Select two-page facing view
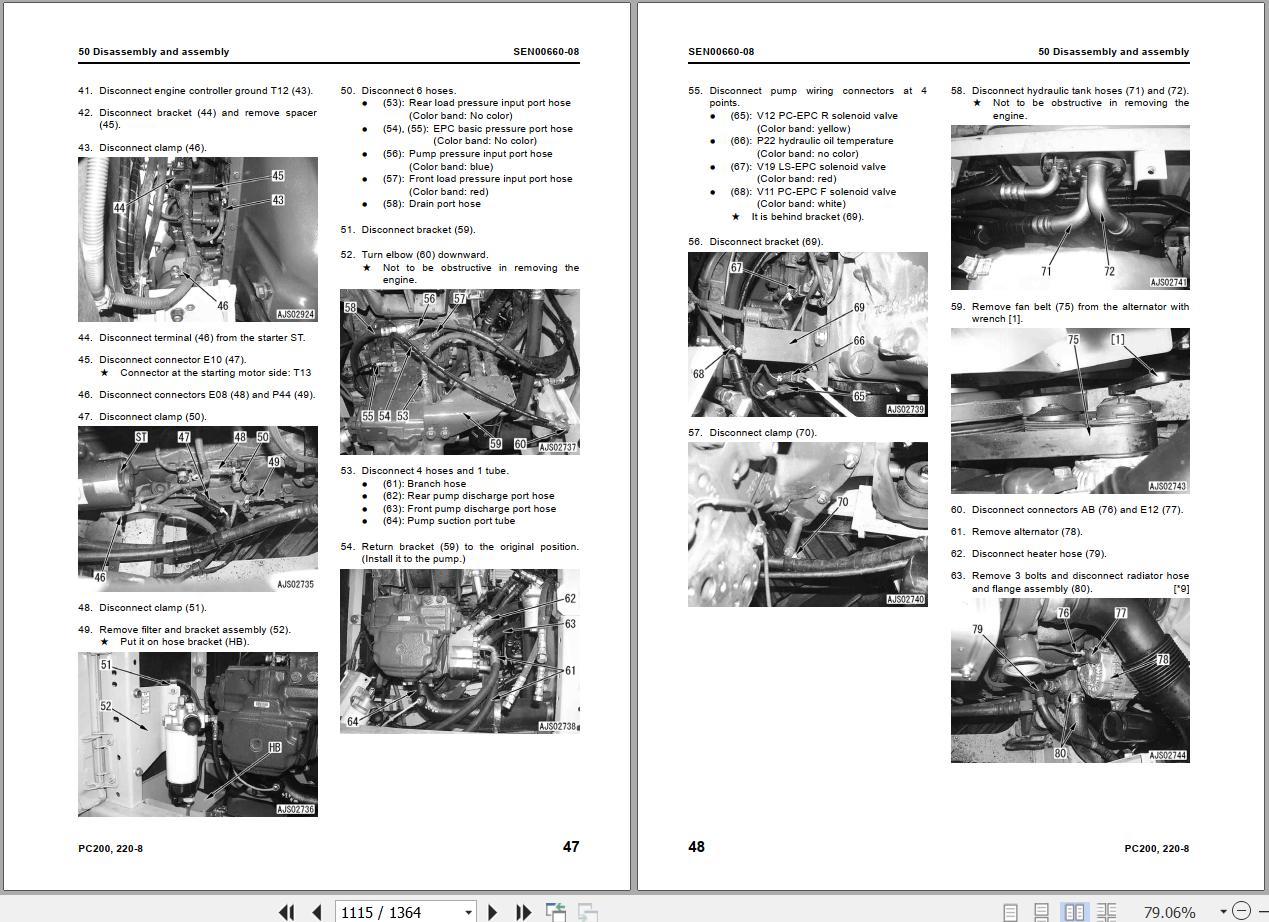The height and width of the screenshot is (922, 1269). [1074, 912]
